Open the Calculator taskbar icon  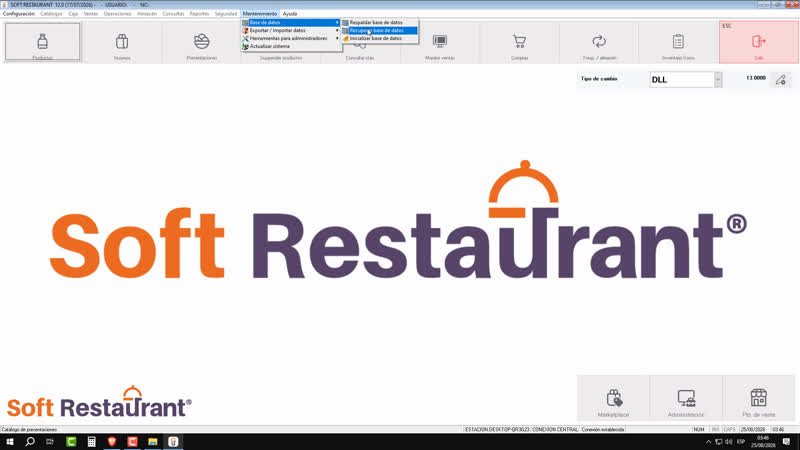[91, 442]
